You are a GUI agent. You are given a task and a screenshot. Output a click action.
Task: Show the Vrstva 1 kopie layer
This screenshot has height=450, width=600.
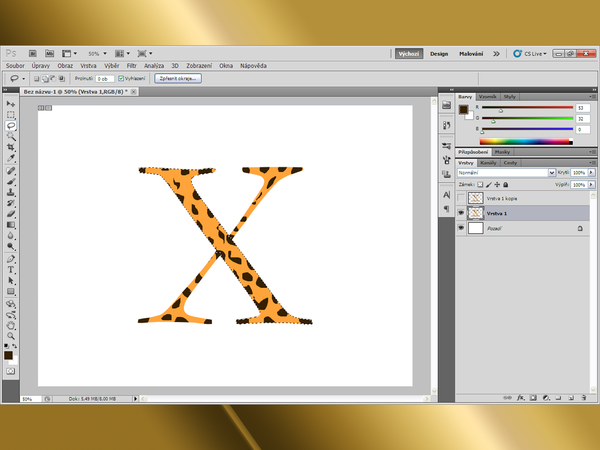tap(461, 198)
